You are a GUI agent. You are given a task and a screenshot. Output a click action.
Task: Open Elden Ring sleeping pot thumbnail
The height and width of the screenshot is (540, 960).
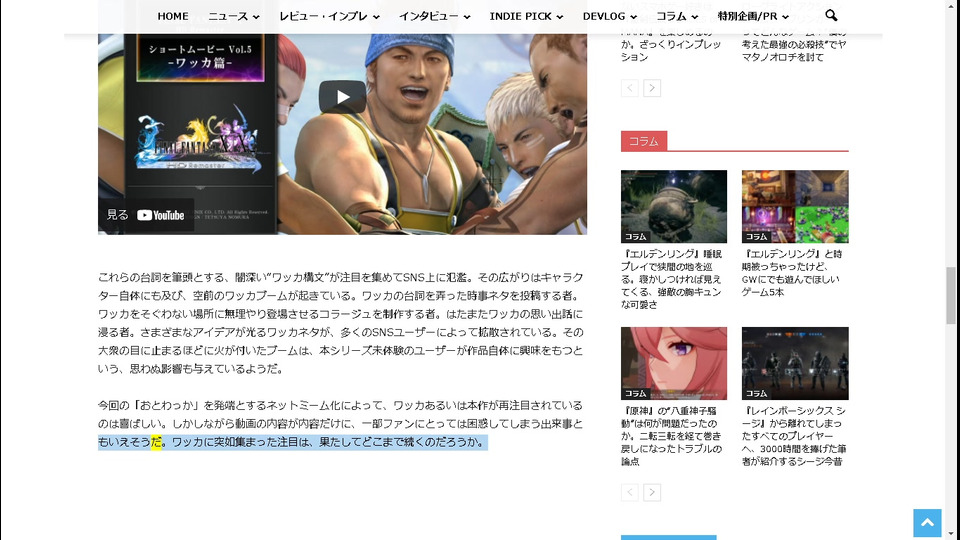[x=673, y=206]
